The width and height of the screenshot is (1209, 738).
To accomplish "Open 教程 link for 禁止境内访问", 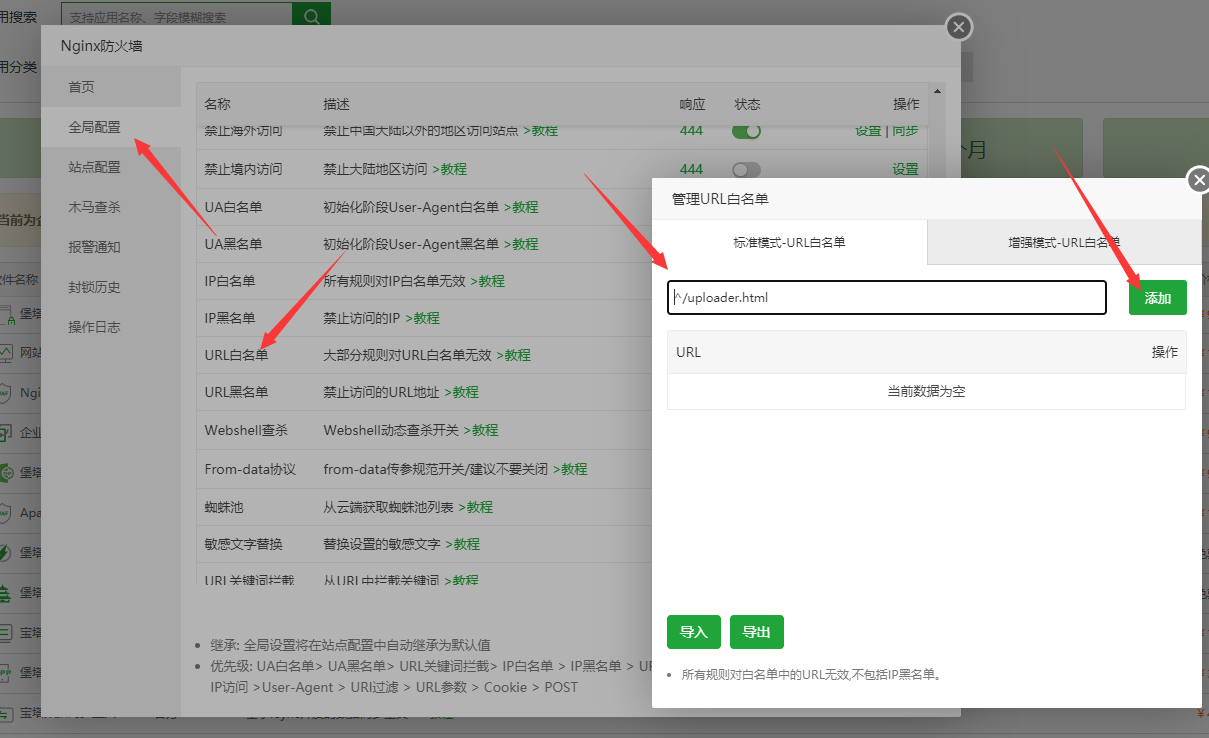I will tap(449, 169).
